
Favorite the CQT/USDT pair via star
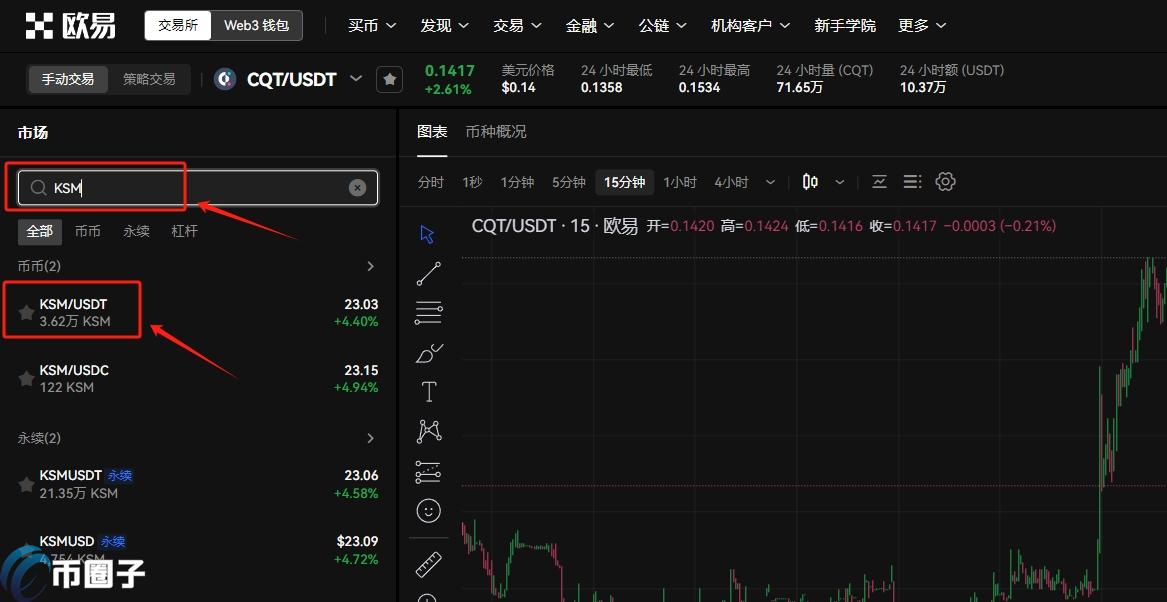click(389, 78)
